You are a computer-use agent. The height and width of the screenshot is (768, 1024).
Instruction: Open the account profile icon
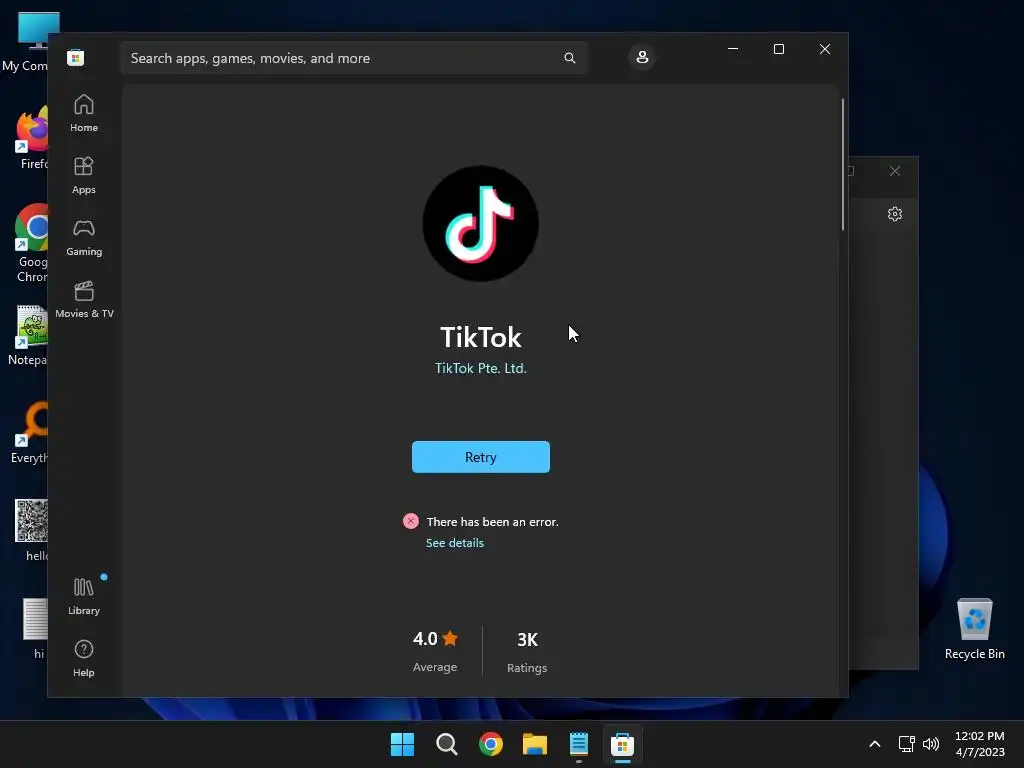[642, 57]
